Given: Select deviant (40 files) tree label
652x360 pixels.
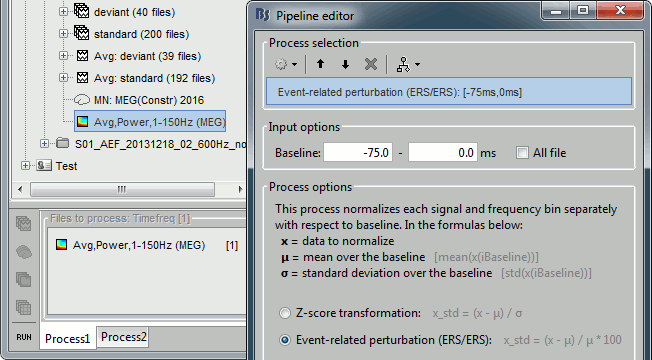Looking at the screenshot, I should click(x=134, y=12).
